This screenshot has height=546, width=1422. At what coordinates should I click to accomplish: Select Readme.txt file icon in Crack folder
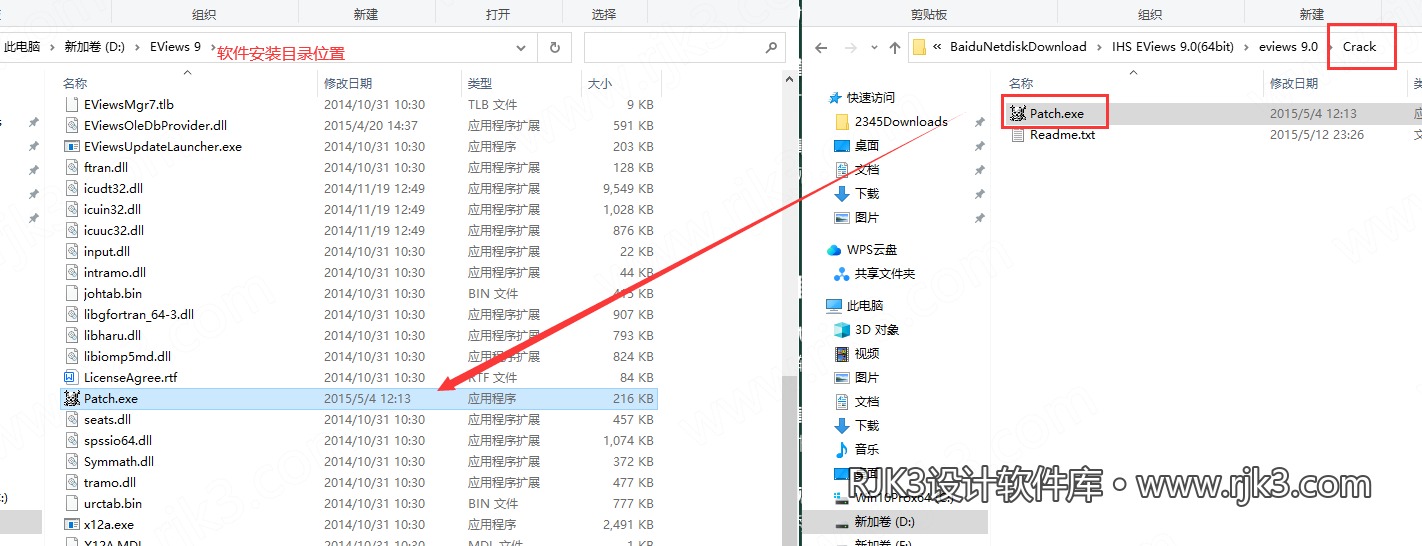[1018, 135]
